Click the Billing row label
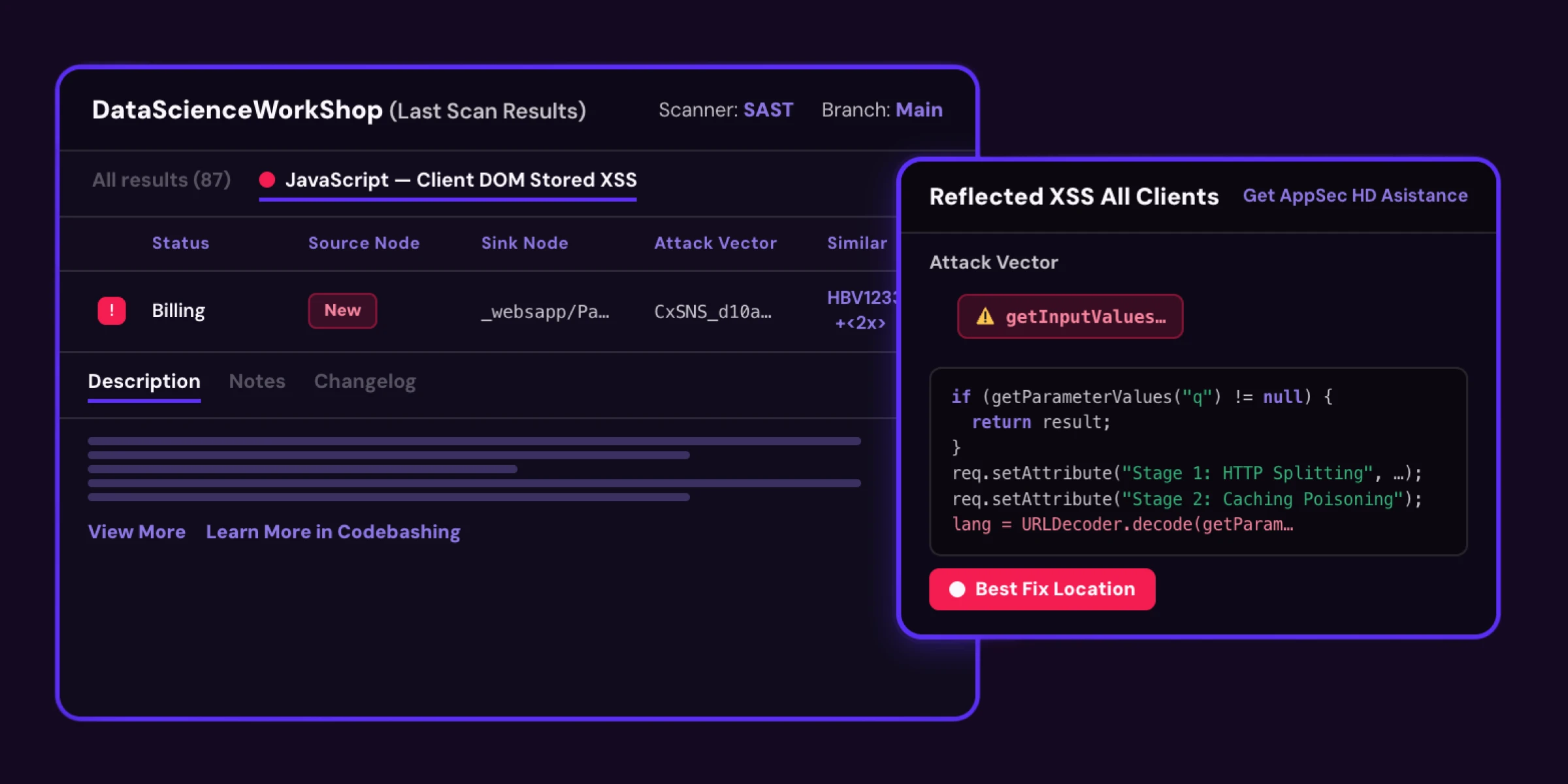1568x784 pixels. (178, 311)
